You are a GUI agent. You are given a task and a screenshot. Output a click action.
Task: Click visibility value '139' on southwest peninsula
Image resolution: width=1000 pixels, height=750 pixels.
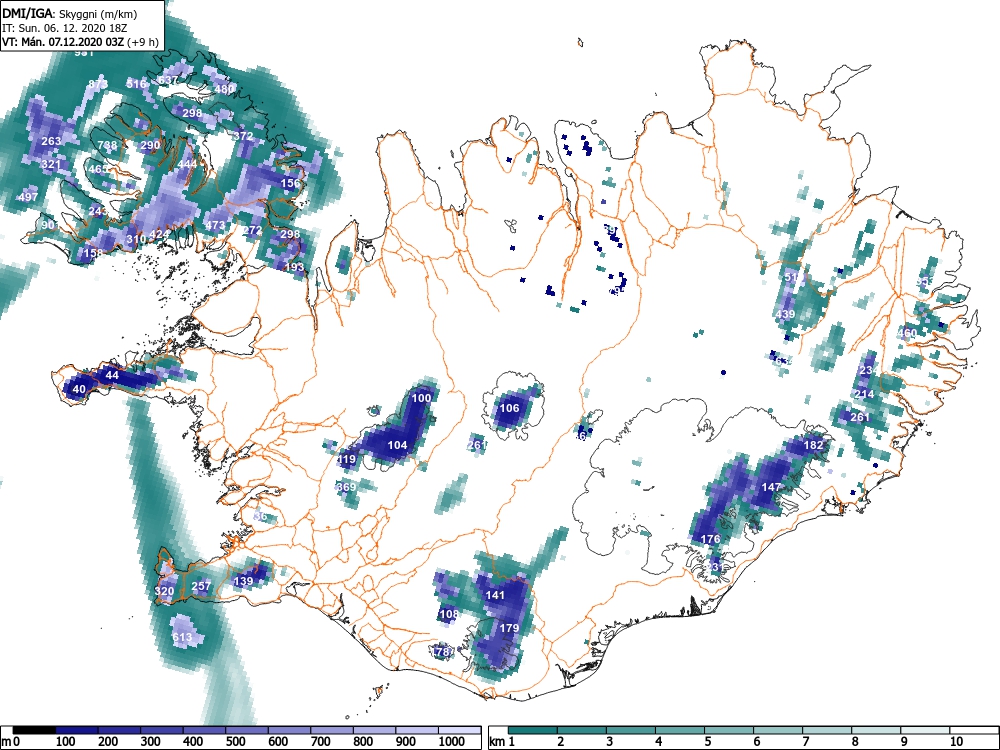pos(244,581)
